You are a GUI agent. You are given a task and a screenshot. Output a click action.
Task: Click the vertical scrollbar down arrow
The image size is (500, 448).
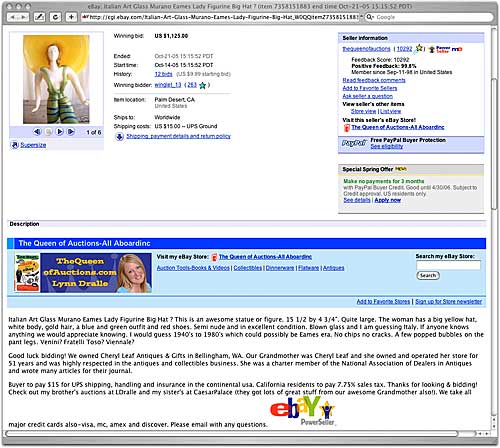coord(495,426)
